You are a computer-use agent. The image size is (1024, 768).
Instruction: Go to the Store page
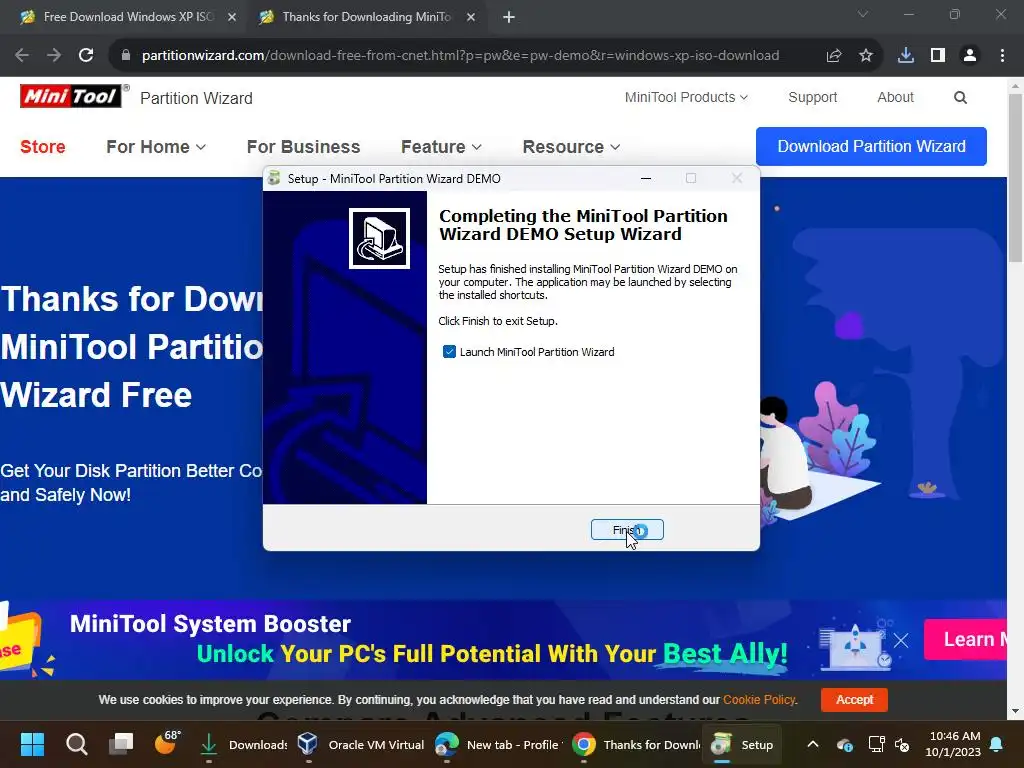pos(42,146)
